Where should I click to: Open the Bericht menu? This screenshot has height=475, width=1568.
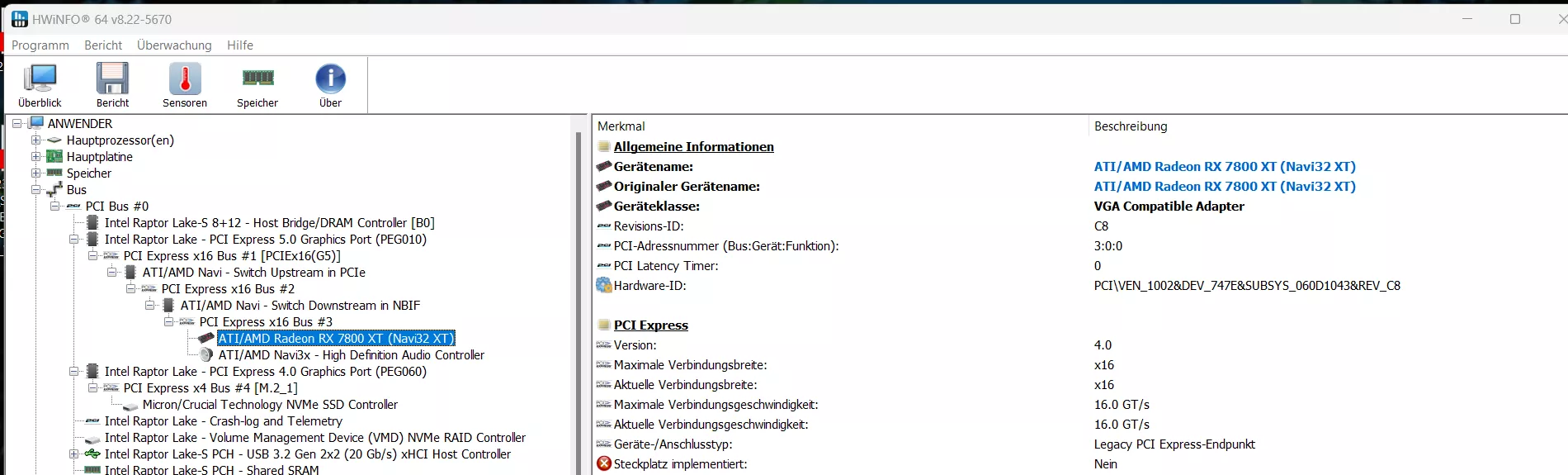(x=103, y=45)
